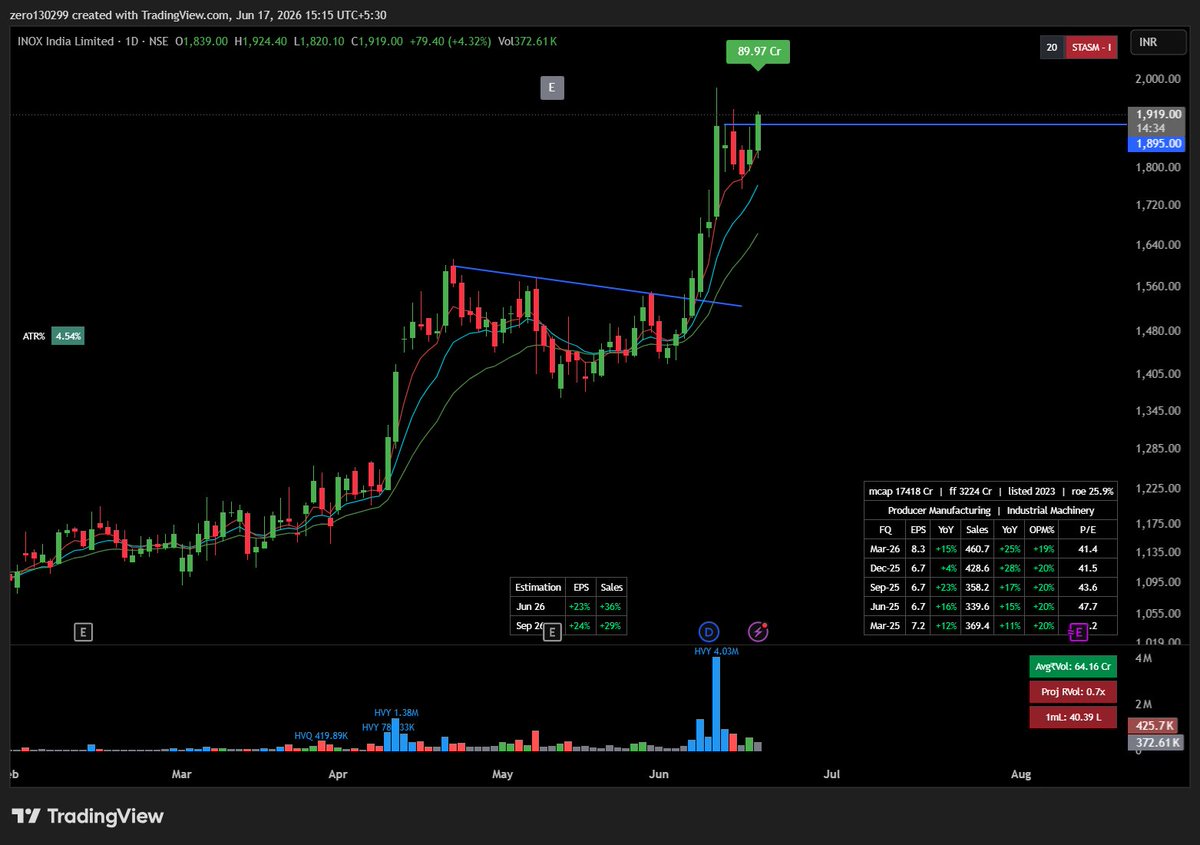Image resolution: width=1200 pixels, height=845 pixels.
Task: Click the 1D interval in the legend
Action: coord(130,41)
